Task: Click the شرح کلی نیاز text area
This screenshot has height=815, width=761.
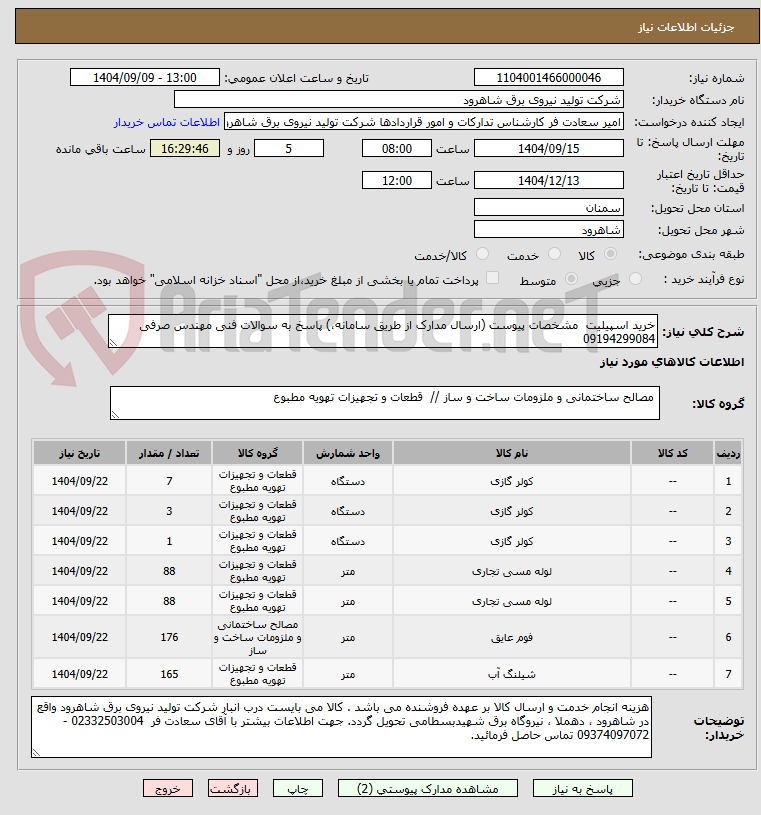Action: point(383,331)
